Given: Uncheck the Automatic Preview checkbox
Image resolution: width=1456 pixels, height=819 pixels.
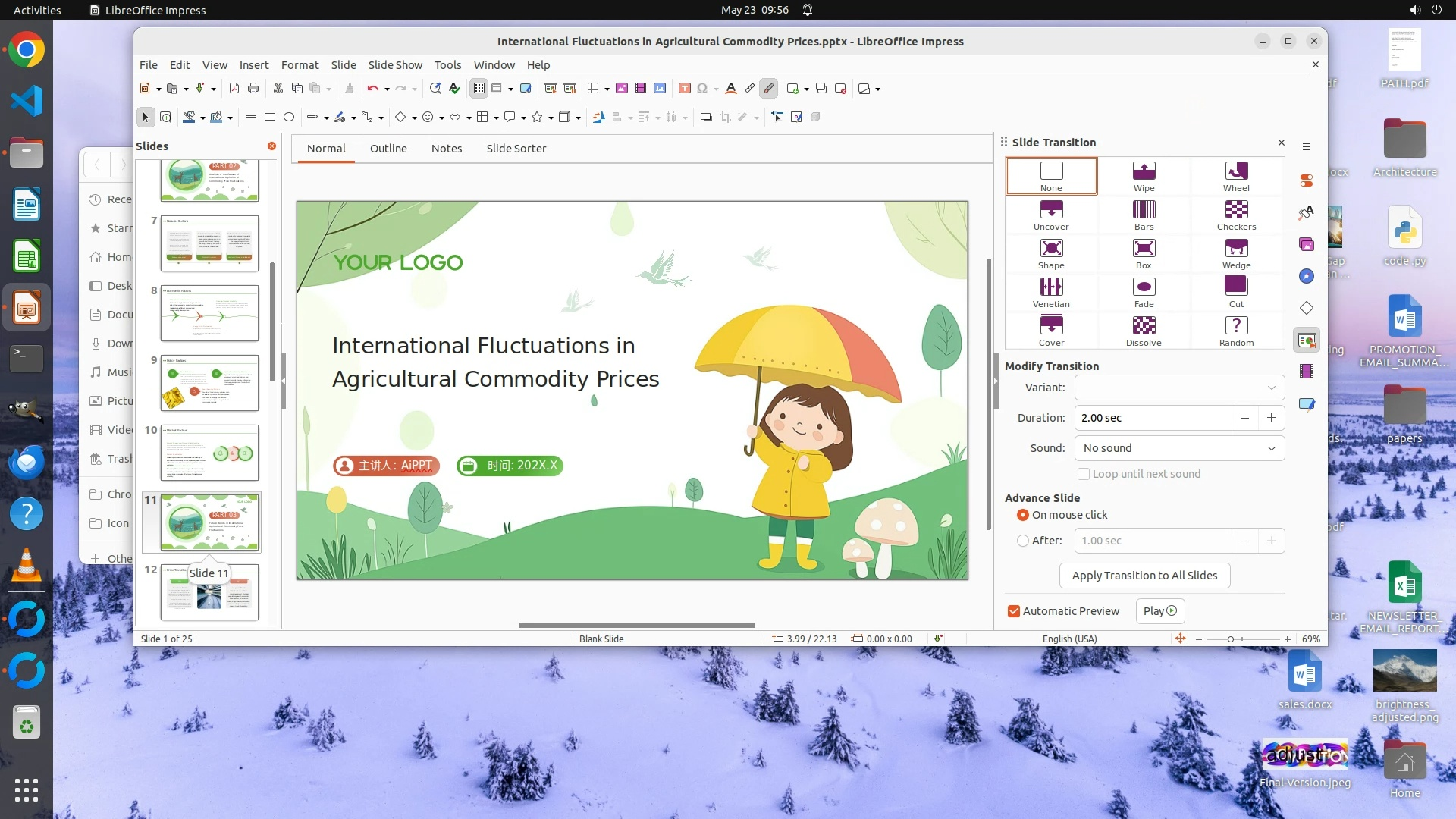Looking at the screenshot, I should (x=1014, y=611).
